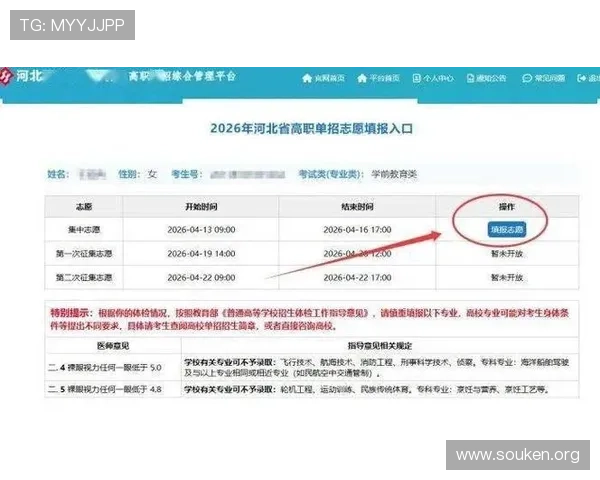Click the 综合管理平台 site title
Screen dimensions: 600x480
pos(182,76)
